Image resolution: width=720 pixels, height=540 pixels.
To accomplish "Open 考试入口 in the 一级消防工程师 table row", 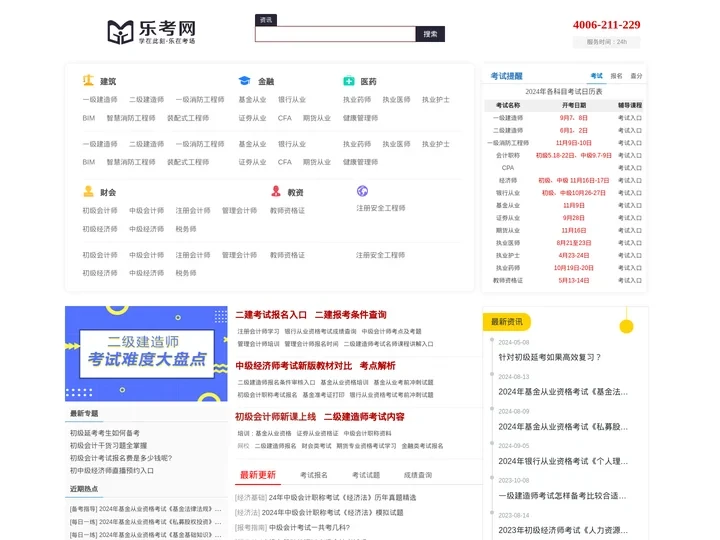I will coord(630,143).
